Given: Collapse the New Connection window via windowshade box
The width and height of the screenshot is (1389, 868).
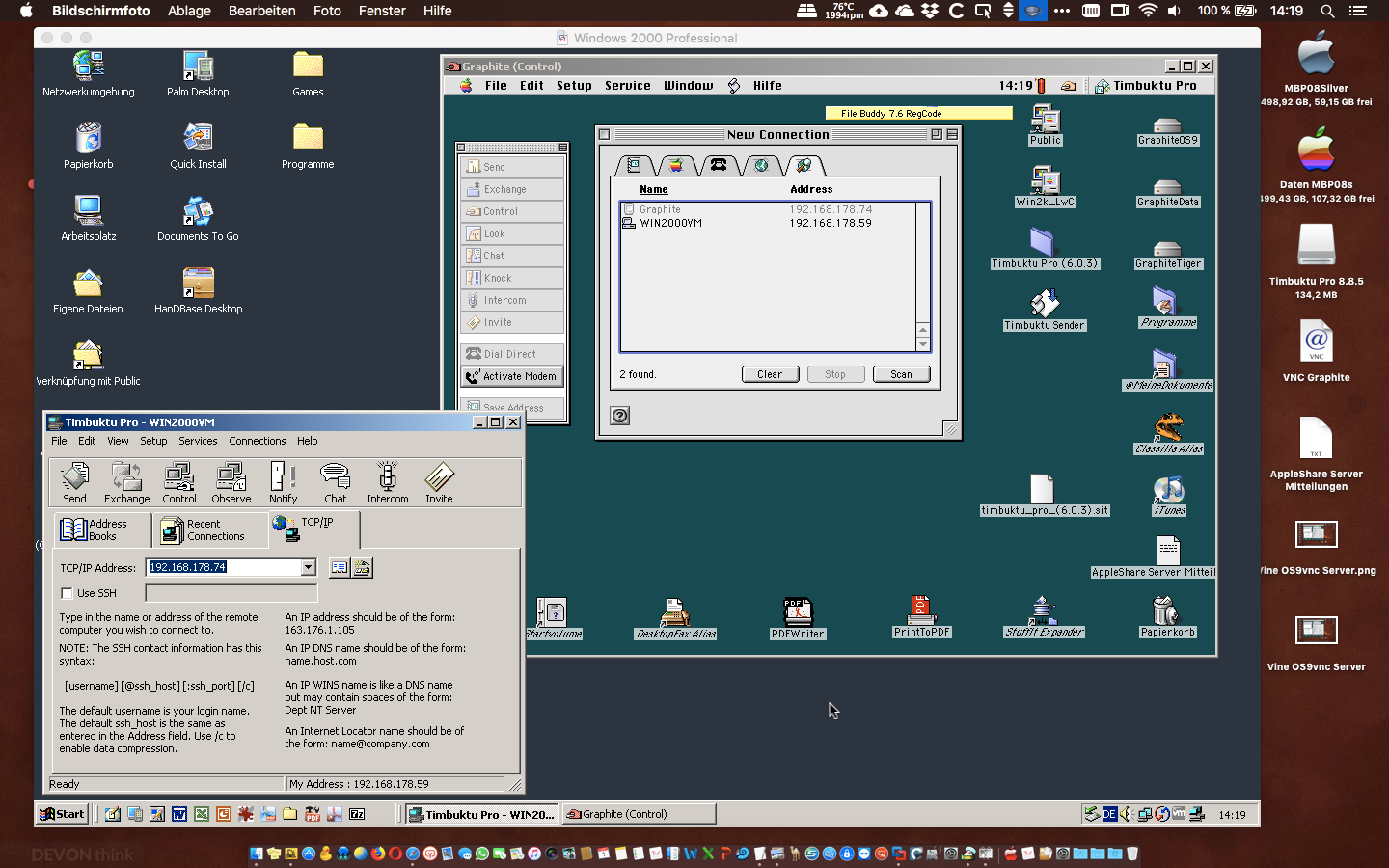Looking at the screenshot, I should pyautogui.click(x=951, y=135).
